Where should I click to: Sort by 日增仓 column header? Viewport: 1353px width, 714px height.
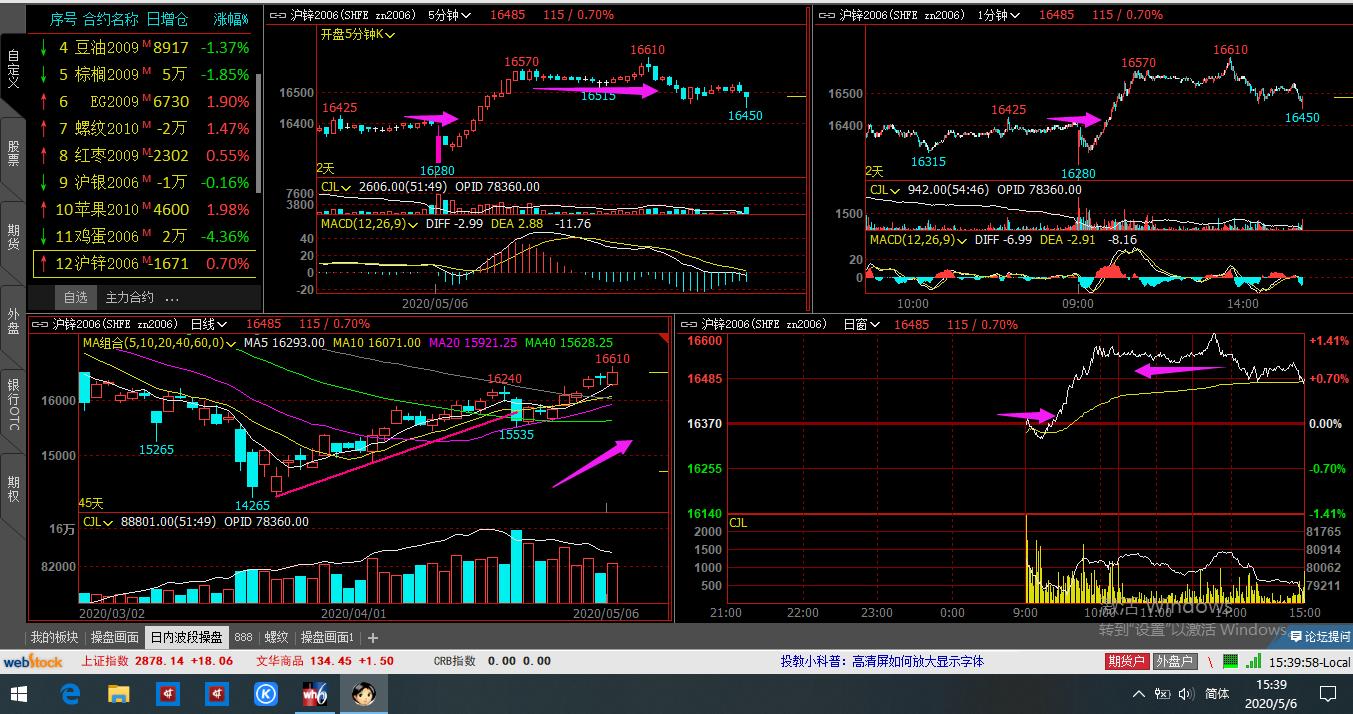(x=168, y=19)
